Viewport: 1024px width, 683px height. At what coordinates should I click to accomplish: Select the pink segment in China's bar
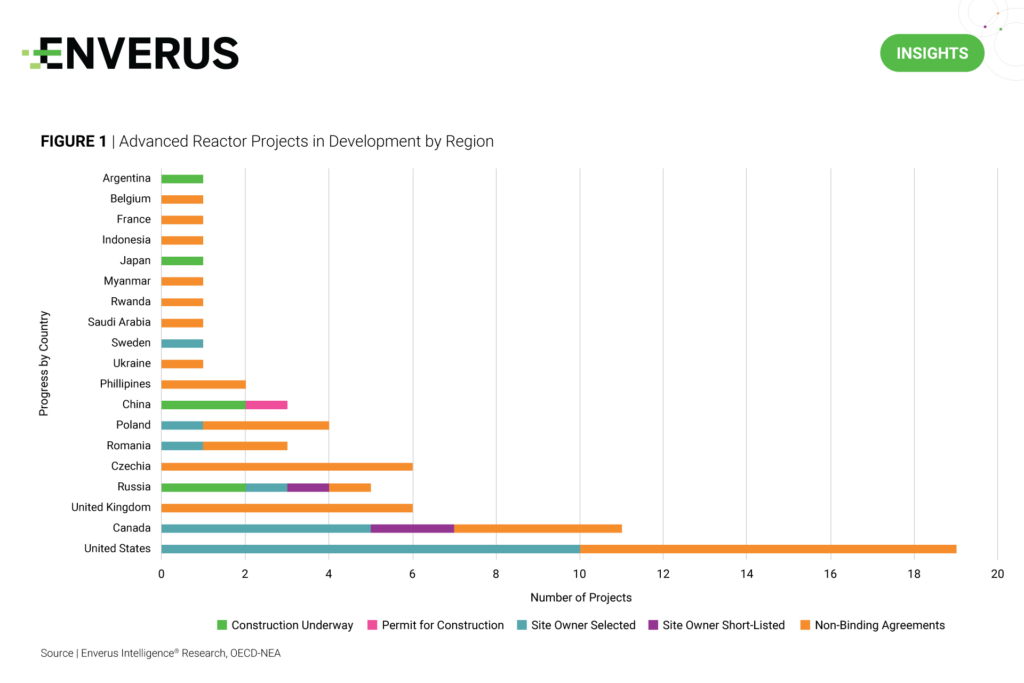266,405
